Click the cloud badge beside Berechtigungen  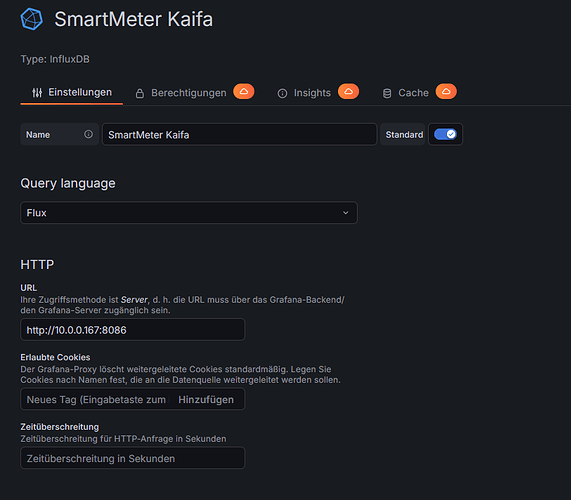click(x=244, y=91)
